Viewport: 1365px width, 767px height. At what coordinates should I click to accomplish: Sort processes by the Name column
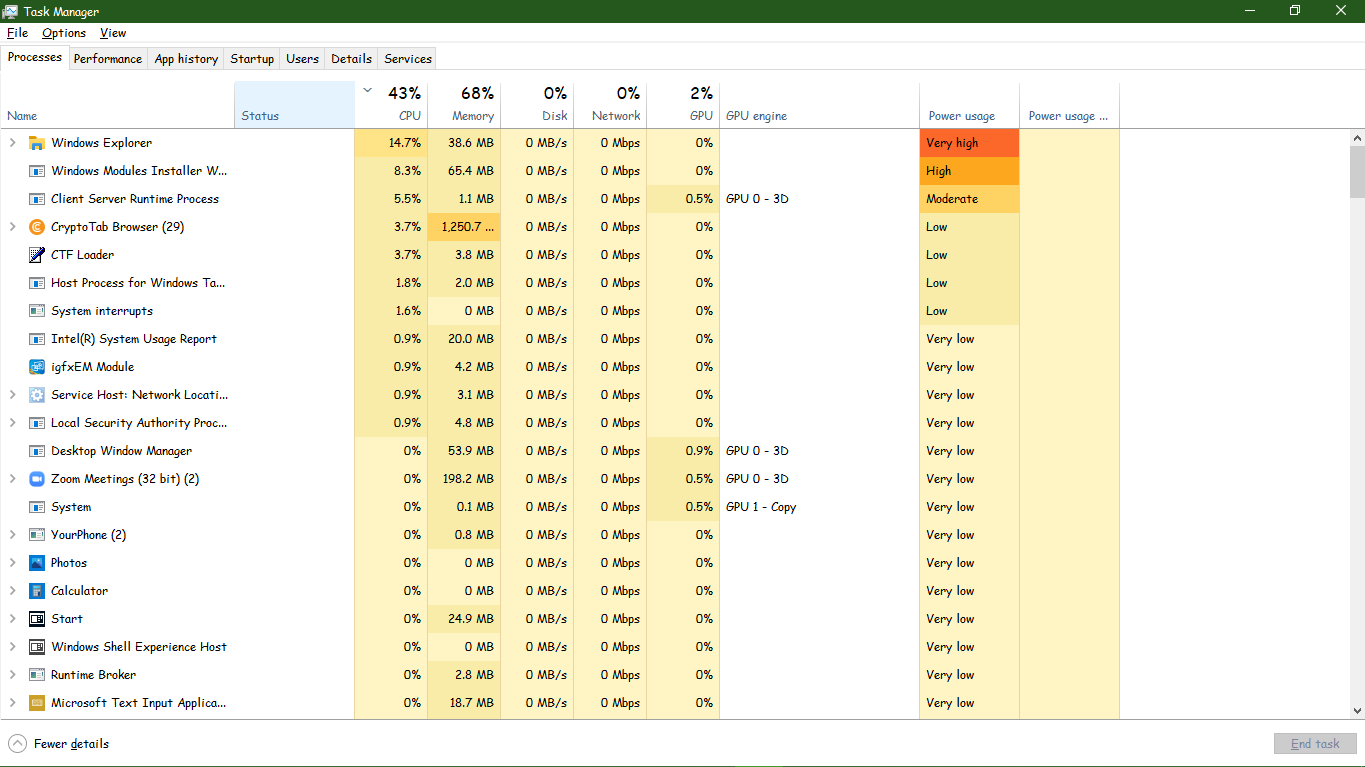117,105
